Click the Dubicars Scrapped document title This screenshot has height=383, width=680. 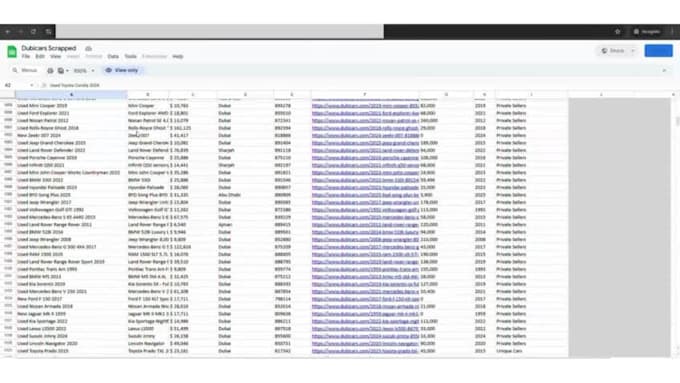click(49, 48)
